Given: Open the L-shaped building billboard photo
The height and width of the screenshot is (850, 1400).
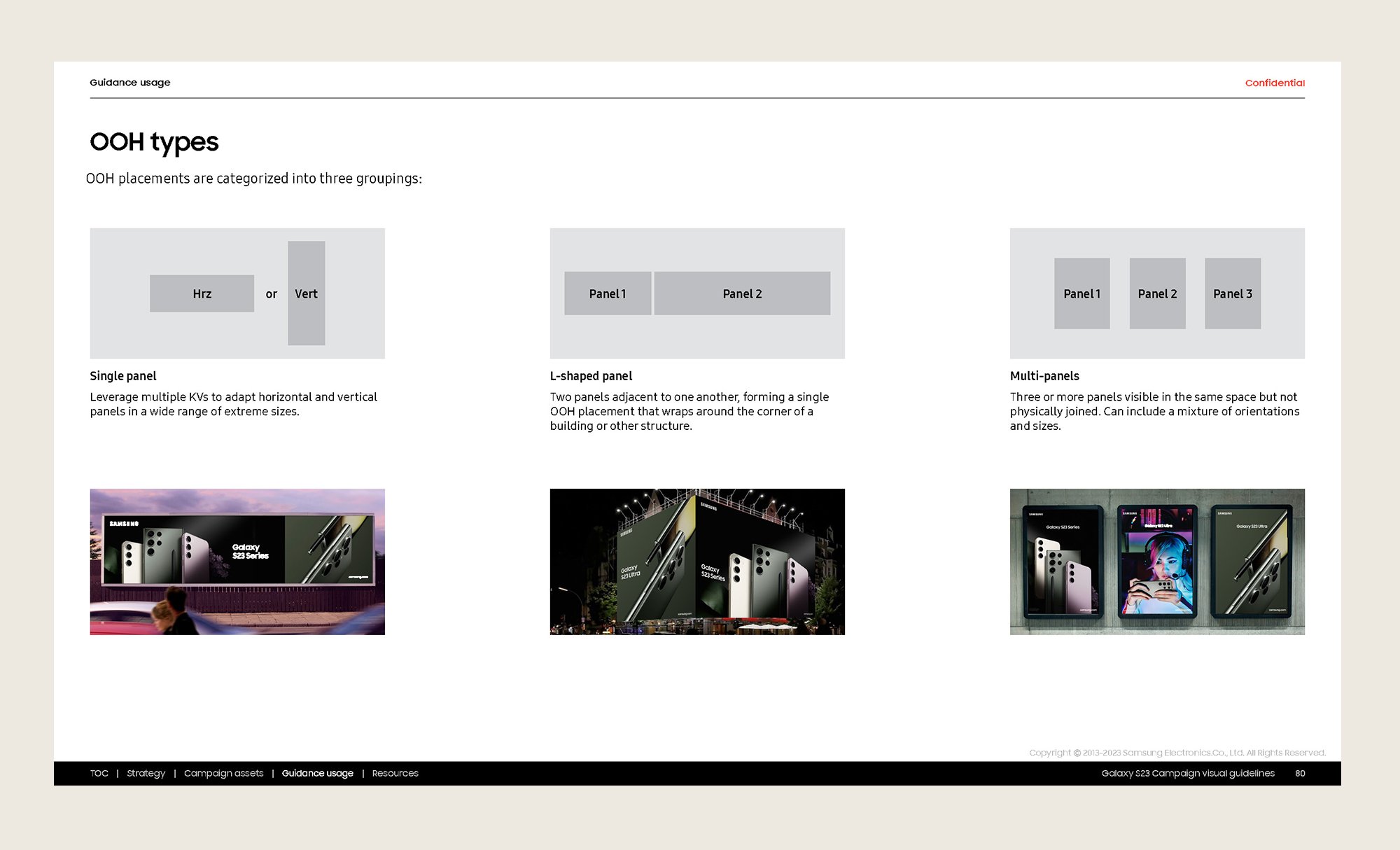Looking at the screenshot, I should click(697, 562).
